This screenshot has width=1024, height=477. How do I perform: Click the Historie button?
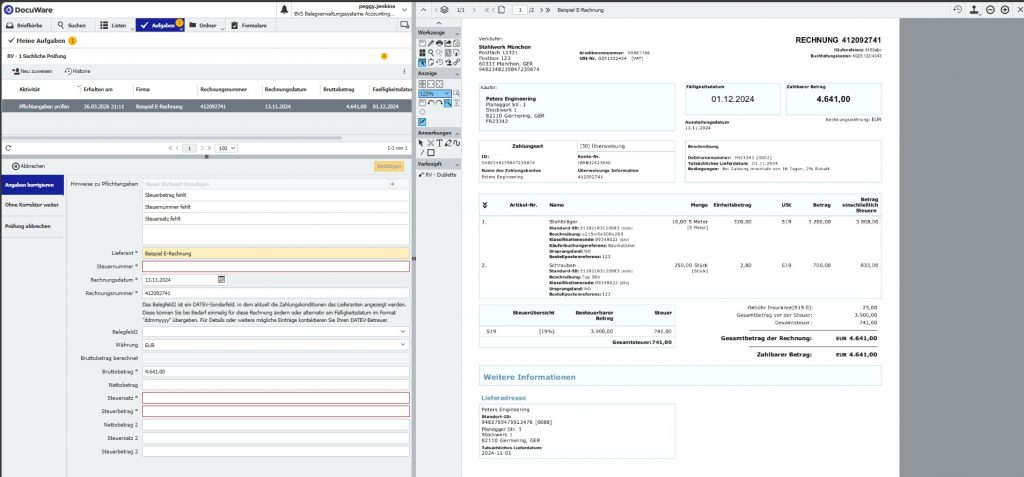click(78, 71)
